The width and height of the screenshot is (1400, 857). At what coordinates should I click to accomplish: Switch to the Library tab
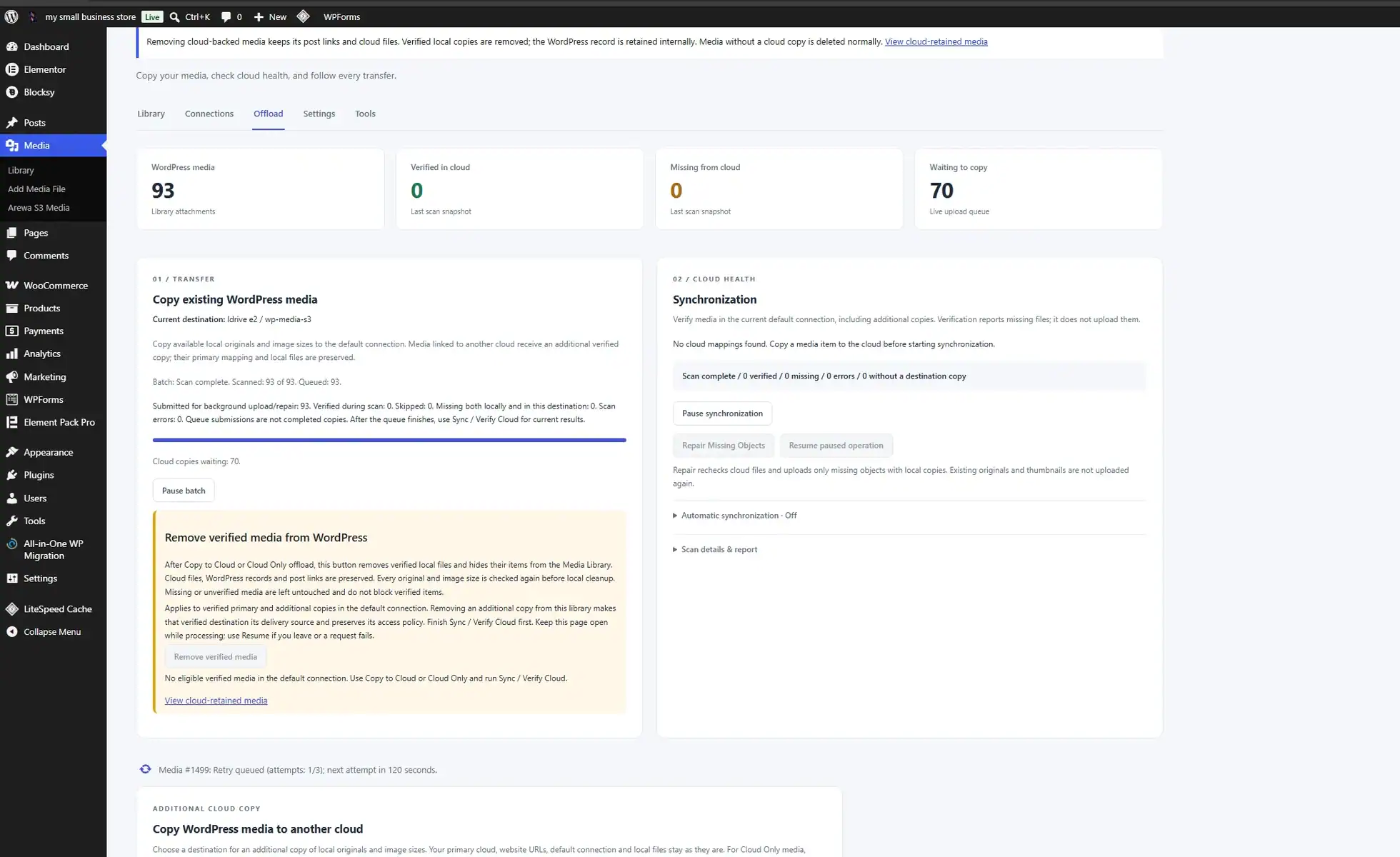click(151, 114)
